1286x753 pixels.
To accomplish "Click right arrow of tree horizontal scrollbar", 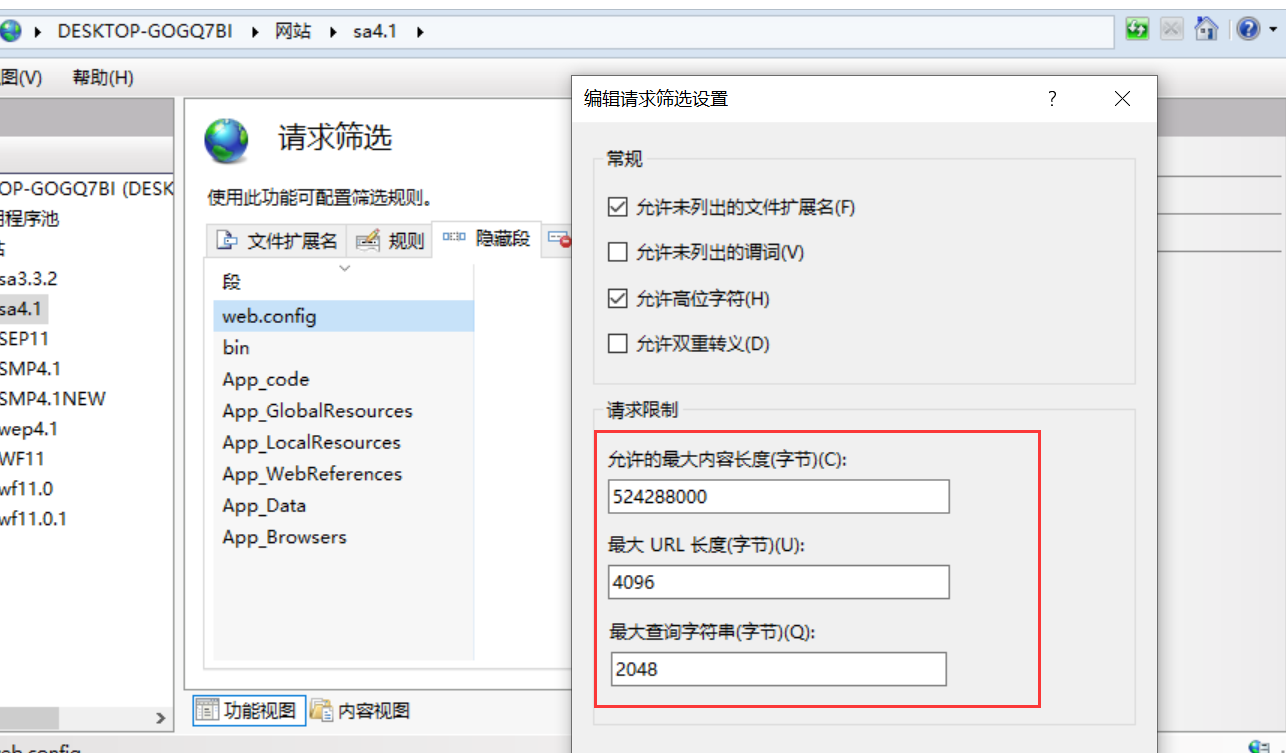I will (x=161, y=717).
